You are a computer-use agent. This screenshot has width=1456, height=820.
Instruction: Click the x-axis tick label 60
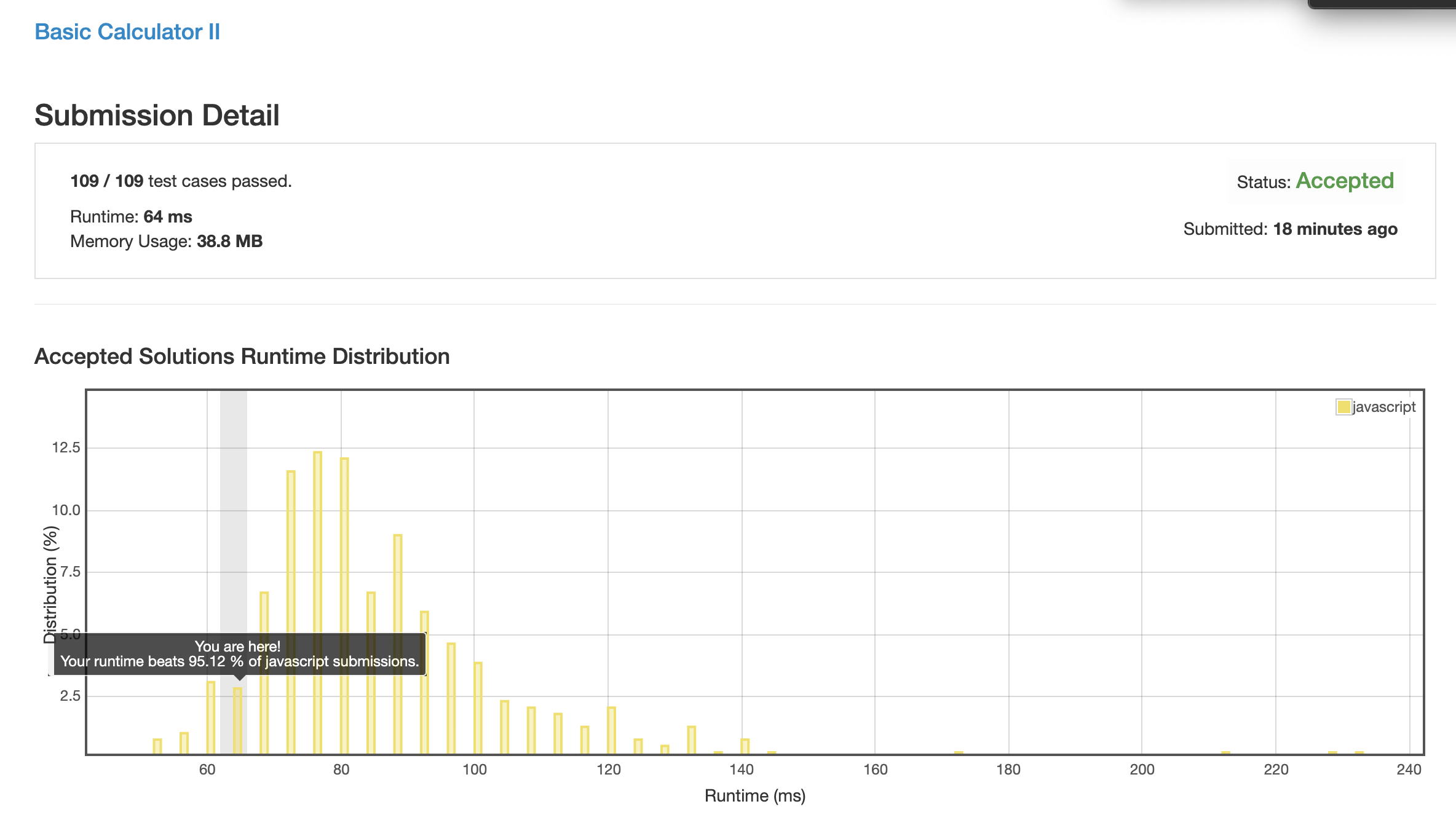(x=207, y=770)
